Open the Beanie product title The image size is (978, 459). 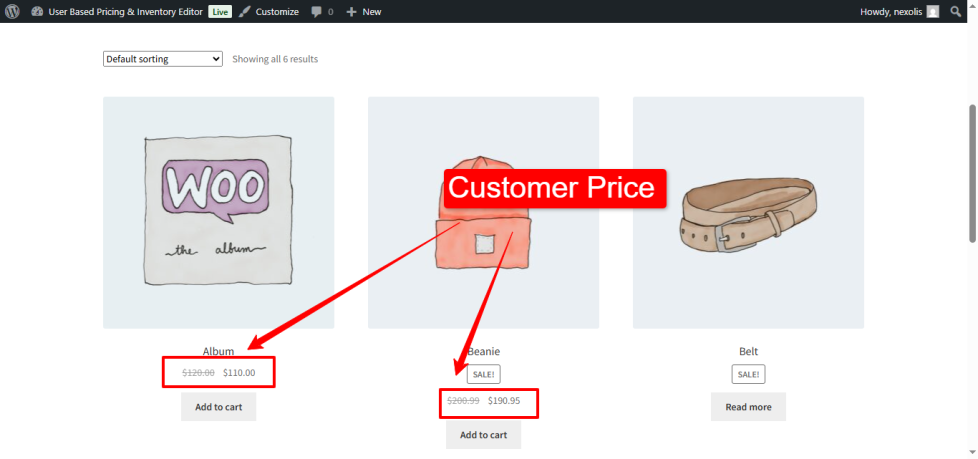483,351
